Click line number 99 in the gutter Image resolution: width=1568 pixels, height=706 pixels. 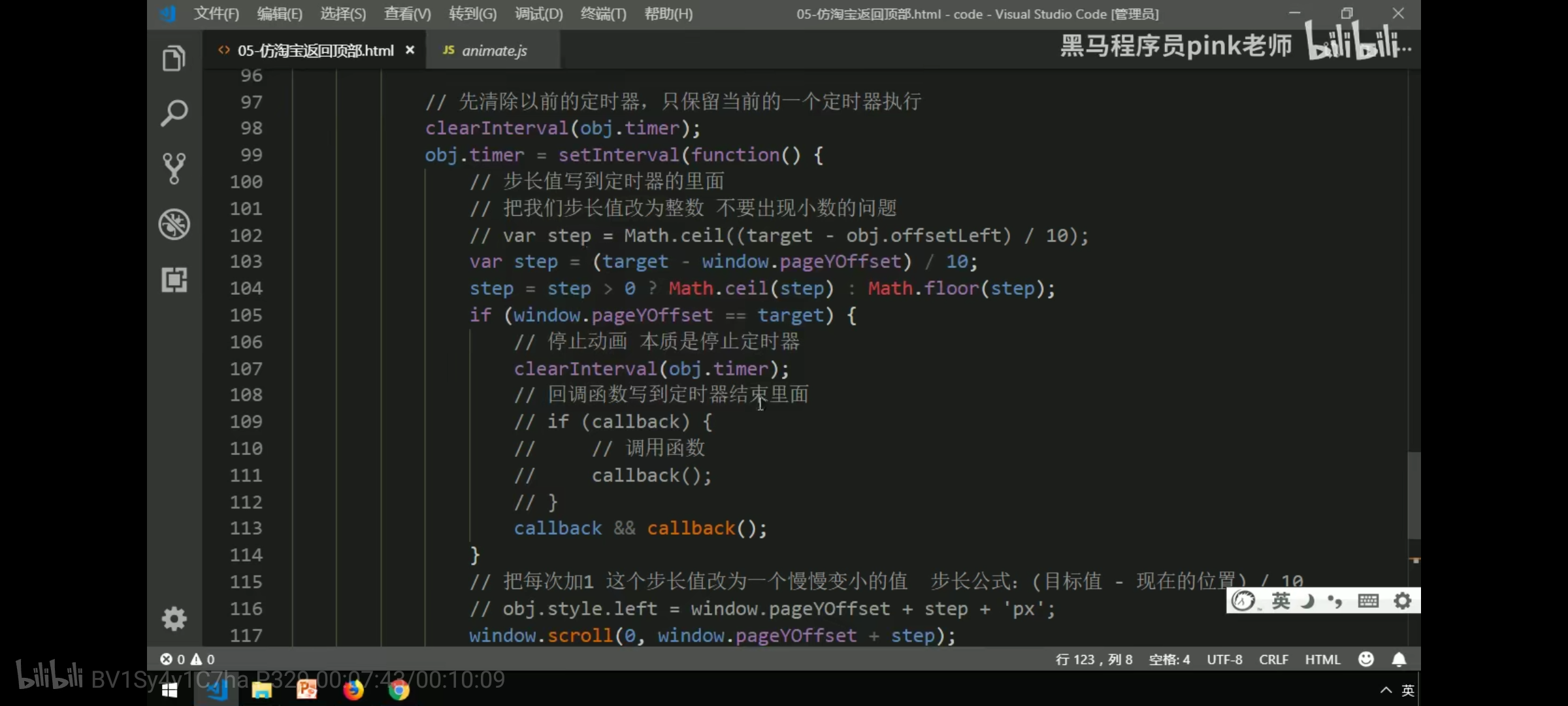click(x=251, y=155)
